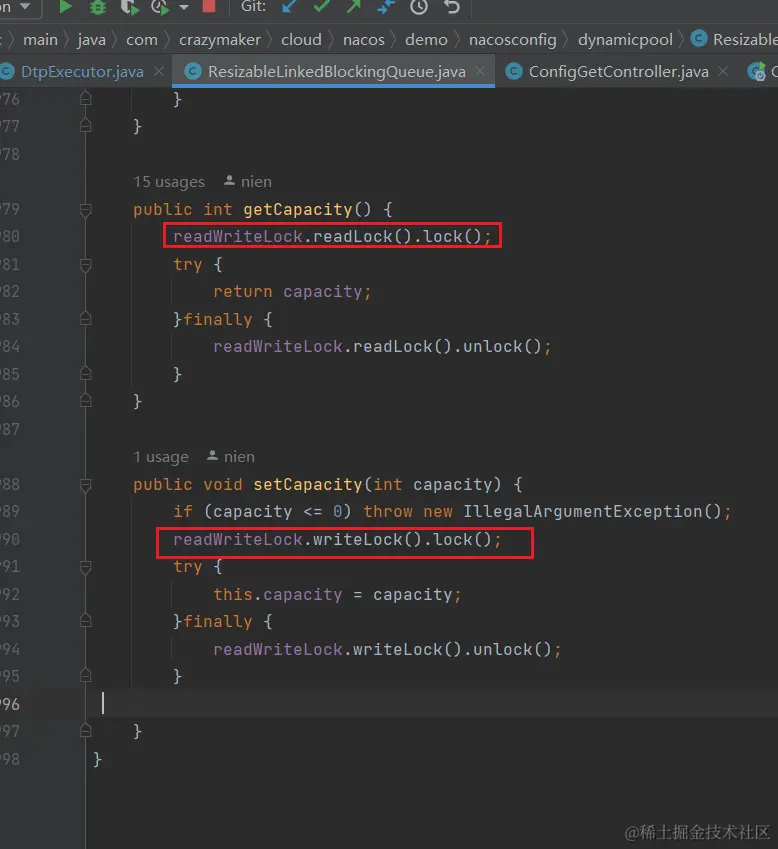This screenshot has width=778, height=849.
Task: Click the class icon on ResizableLinkedBlockingQueue tab
Action: (193, 71)
